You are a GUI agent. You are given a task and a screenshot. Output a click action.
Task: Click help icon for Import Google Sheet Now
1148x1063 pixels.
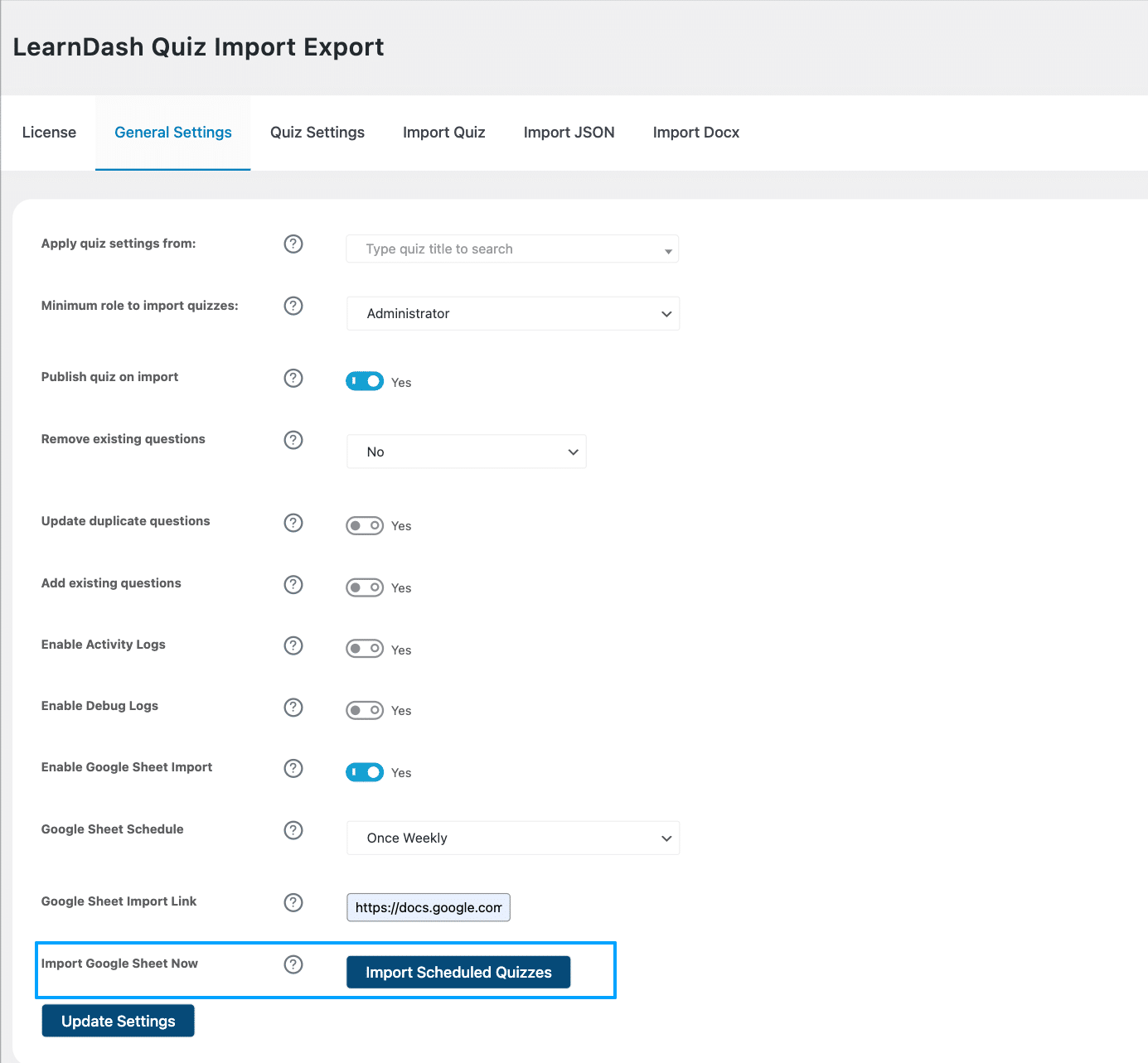point(293,964)
